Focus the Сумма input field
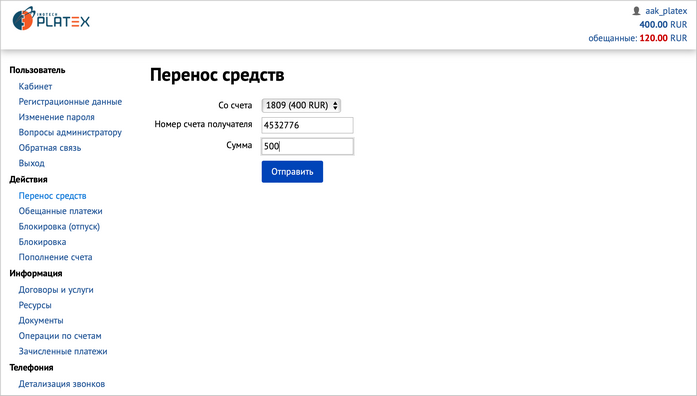Screen dimensions: 697x396 (308, 146)
